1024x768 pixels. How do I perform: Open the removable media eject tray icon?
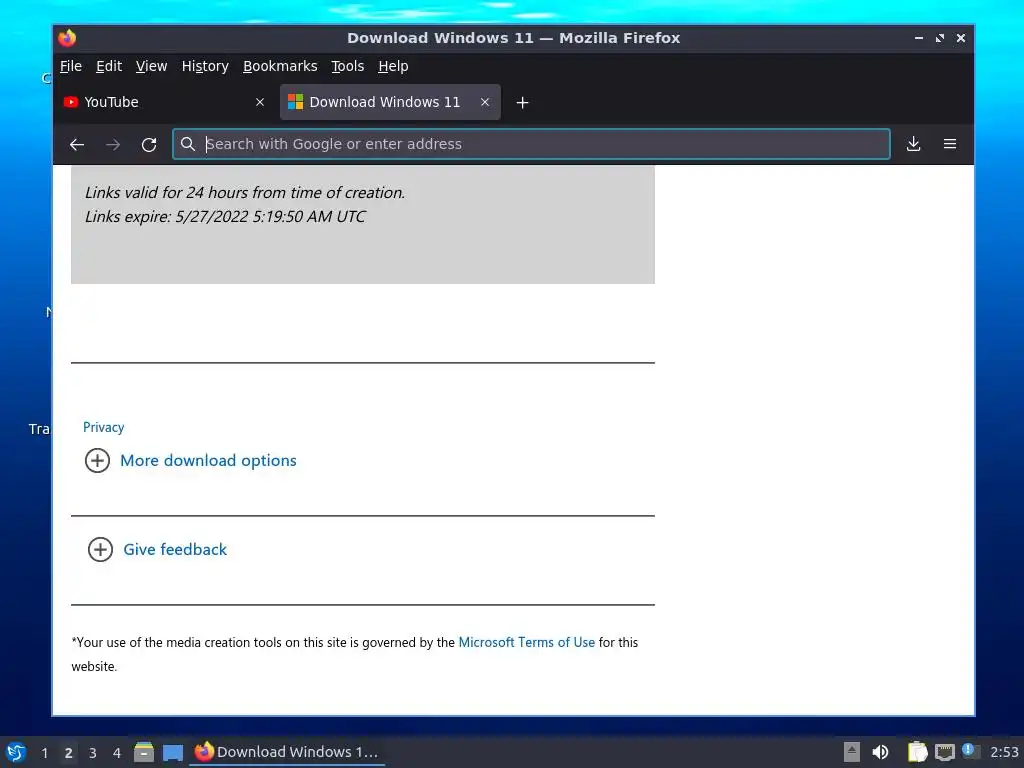[x=852, y=752]
